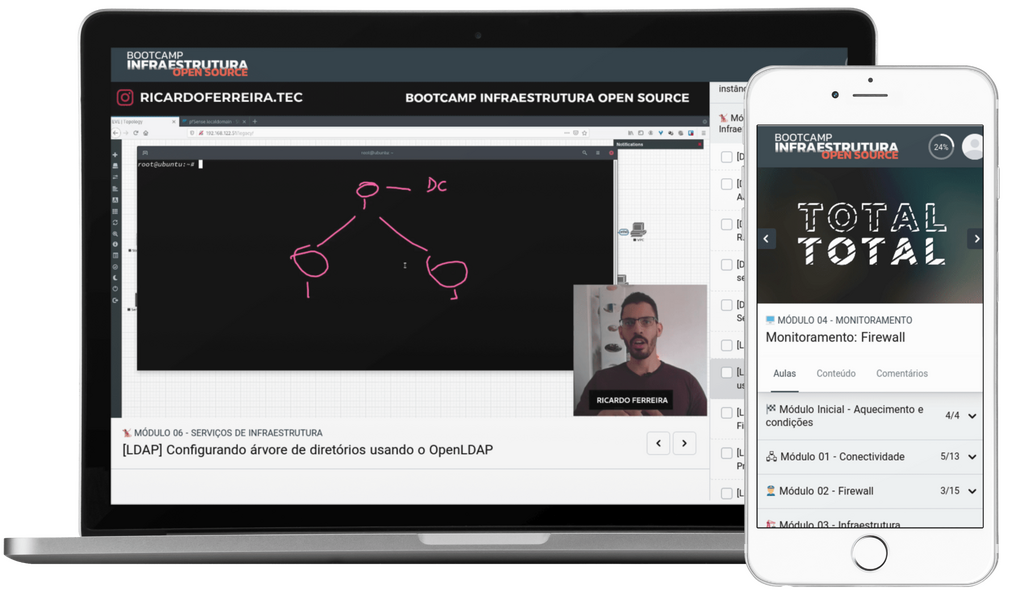Switch to the Aulas tab
Screen dimensions: 1020x605
785,373
